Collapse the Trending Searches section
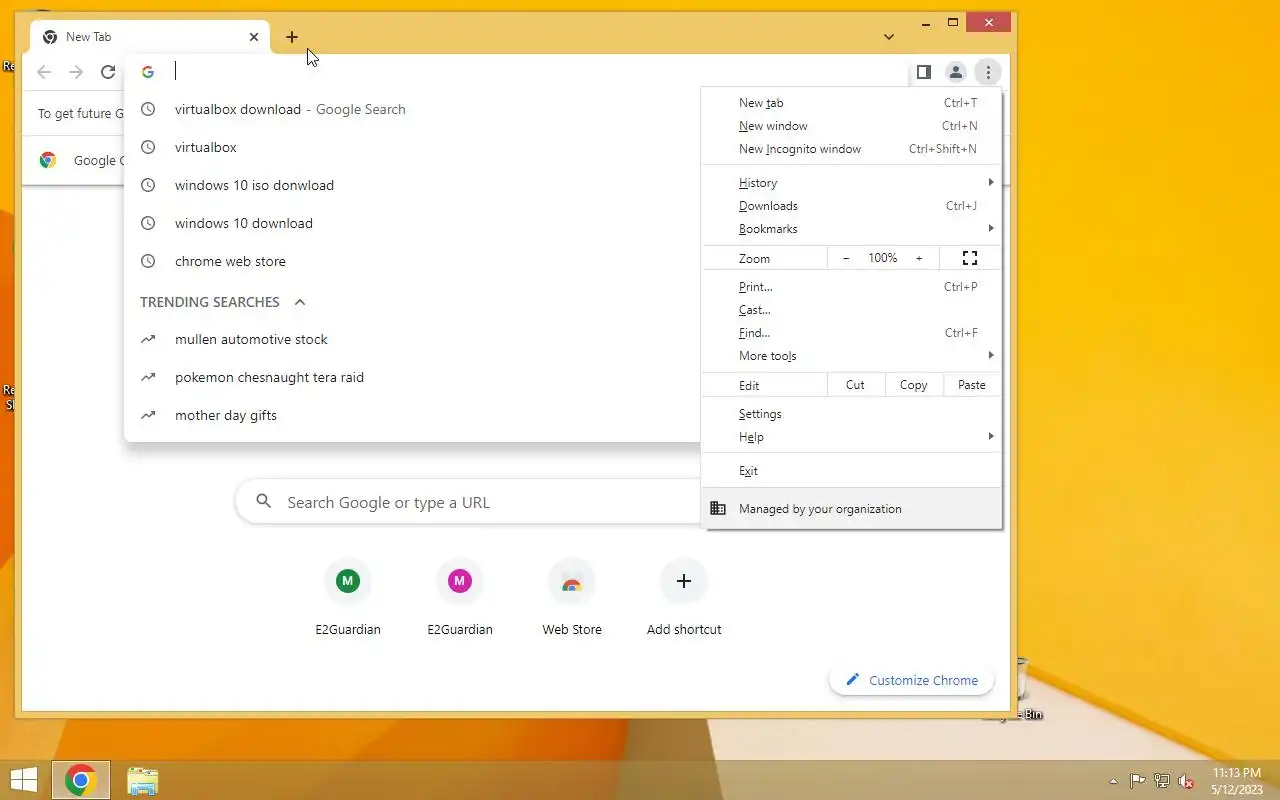The width and height of the screenshot is (1280, 800). (299, 302)
